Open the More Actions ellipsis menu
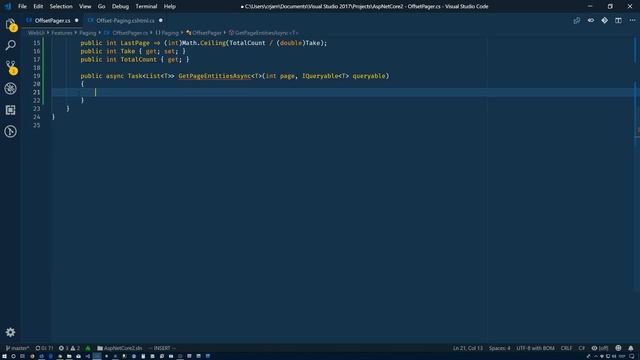This screenshot has height=360, width=640. click(632, 20)
